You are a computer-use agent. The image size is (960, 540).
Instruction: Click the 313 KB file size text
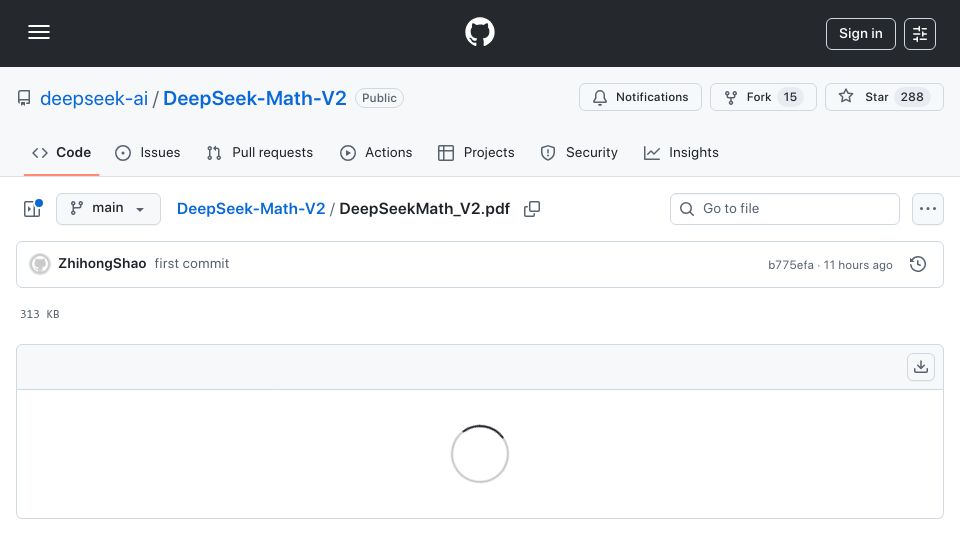[x=40, y=314]
